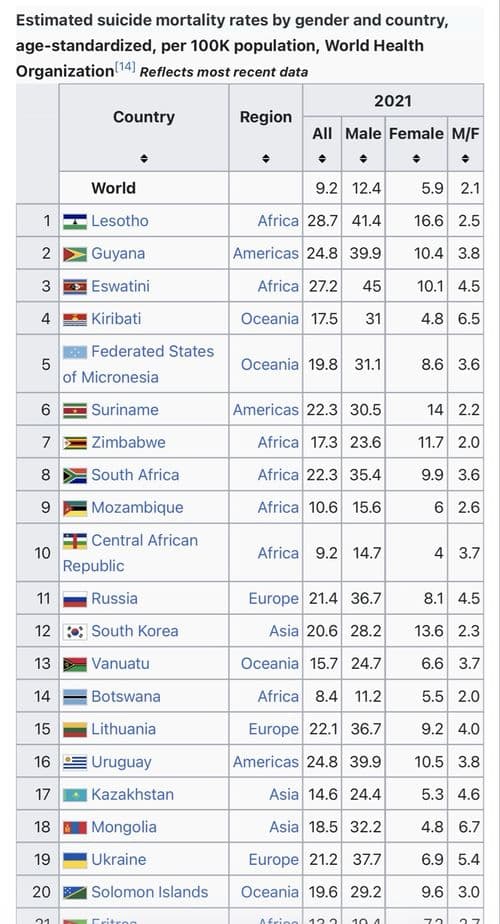
Task: Click the Uruguay flag icon
Action: coord(75,763)
